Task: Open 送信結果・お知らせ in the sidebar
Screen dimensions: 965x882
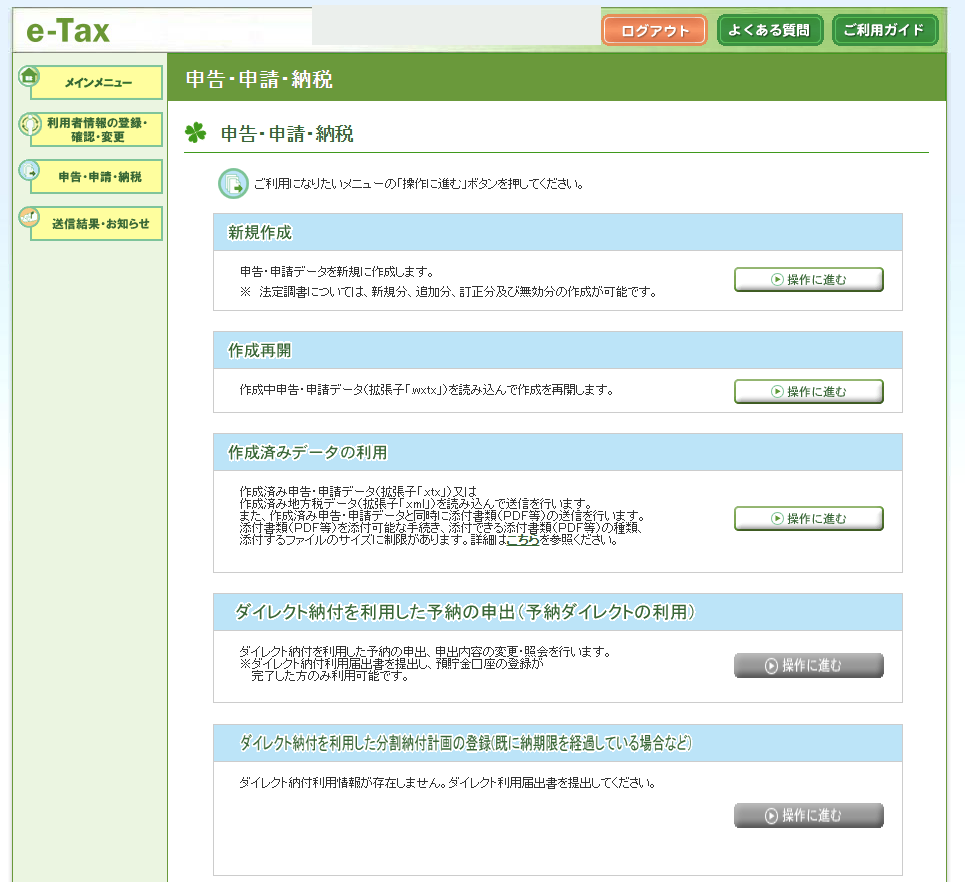Action: [x=97, y=223]
